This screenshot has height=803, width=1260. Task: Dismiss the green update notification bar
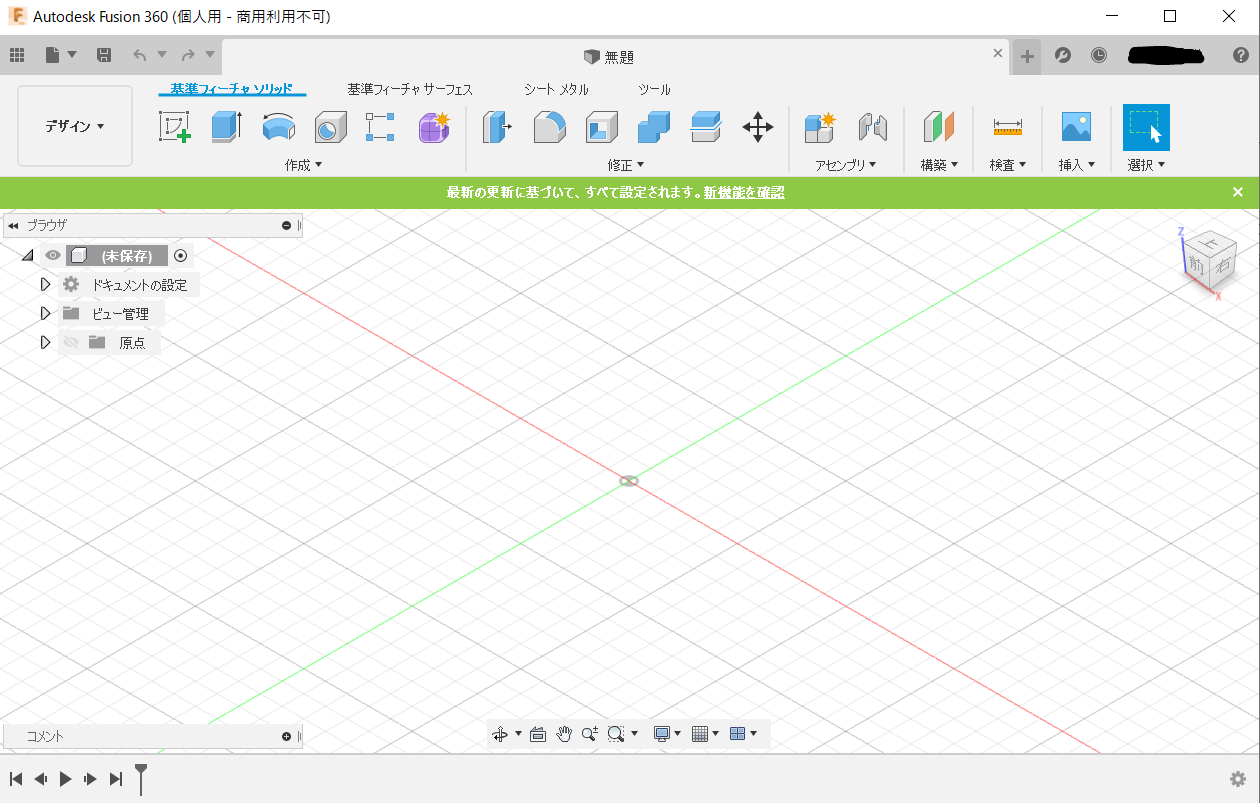(x=1238, y=192)
